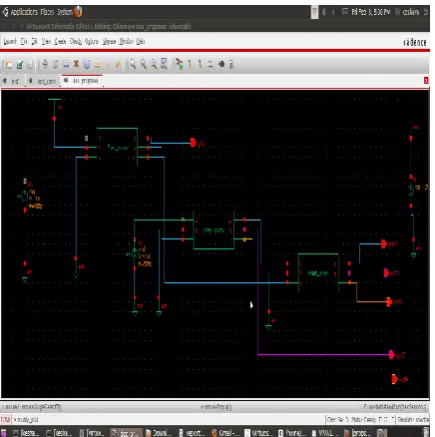Open the File menu
The height and width of the screenshot is (437, 435).
24,41
